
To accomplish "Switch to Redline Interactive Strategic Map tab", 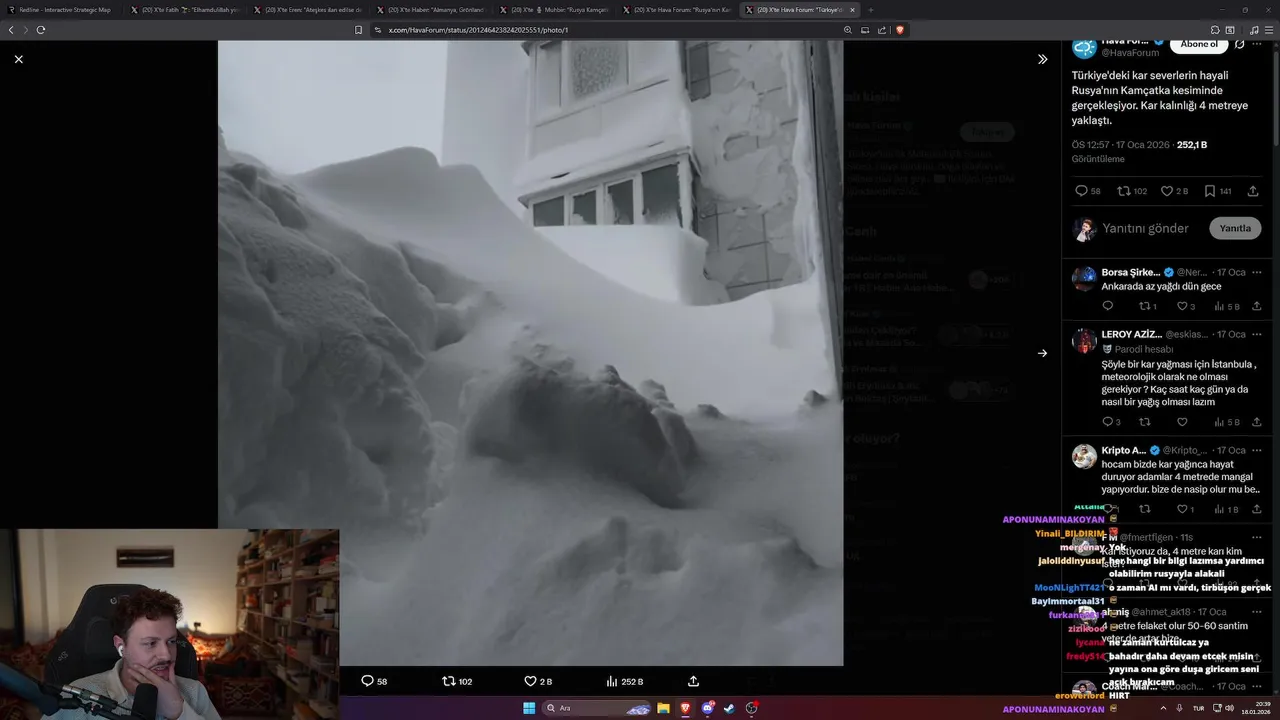I will point(62,10).
